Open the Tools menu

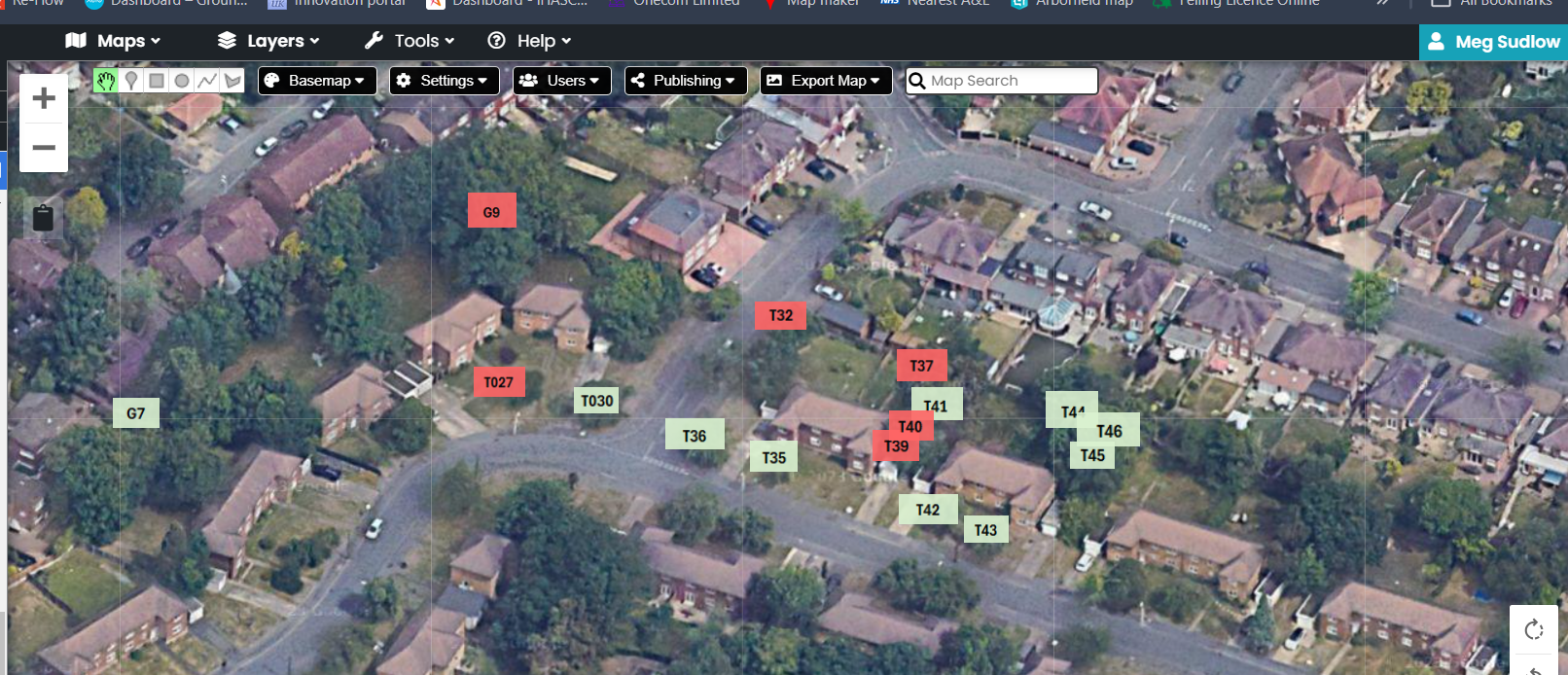[x=410, y=41]
